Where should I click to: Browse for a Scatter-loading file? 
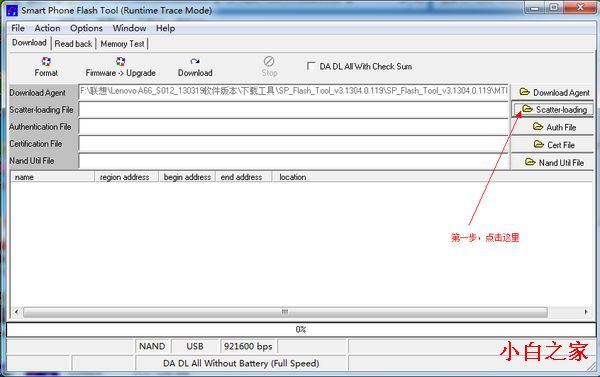tap(553, 109)
